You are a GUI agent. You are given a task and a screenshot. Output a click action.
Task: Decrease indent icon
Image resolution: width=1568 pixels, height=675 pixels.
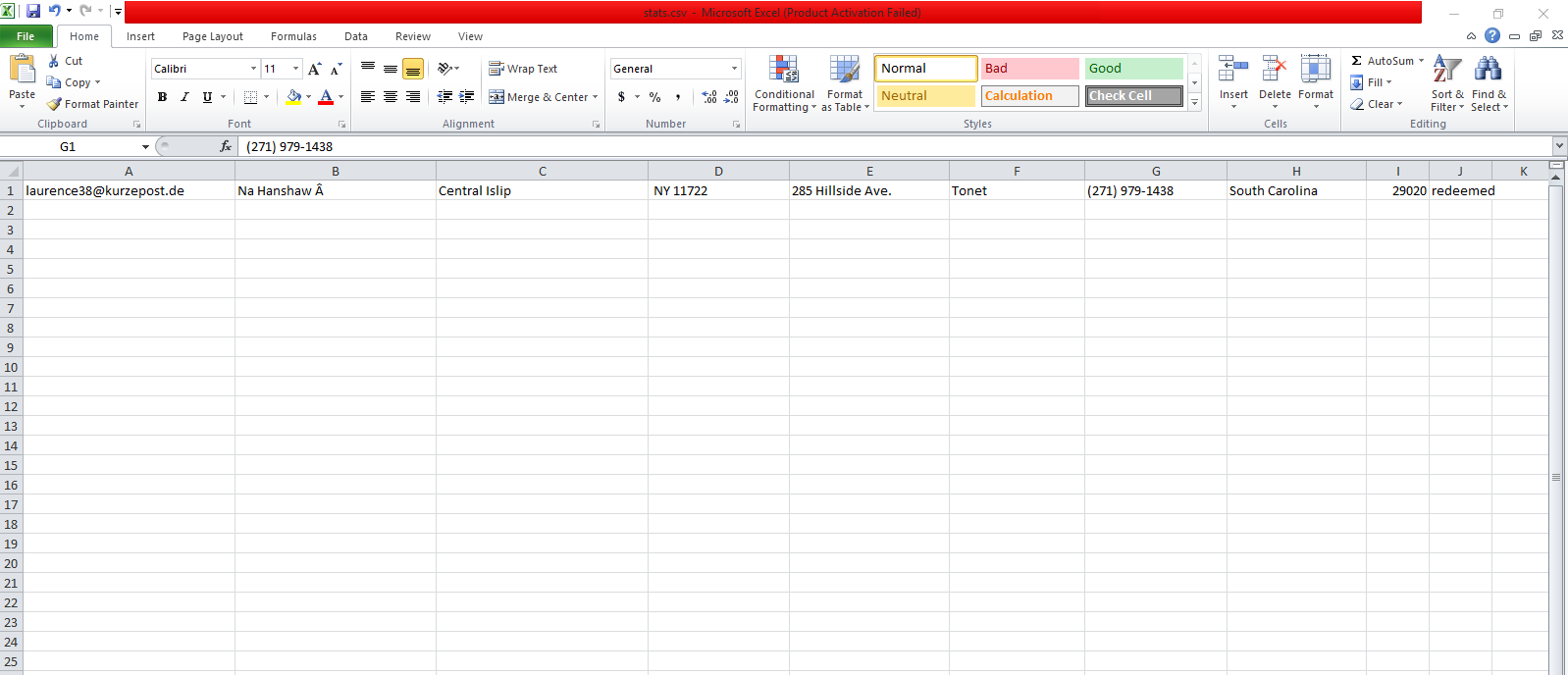coord(444,97)
